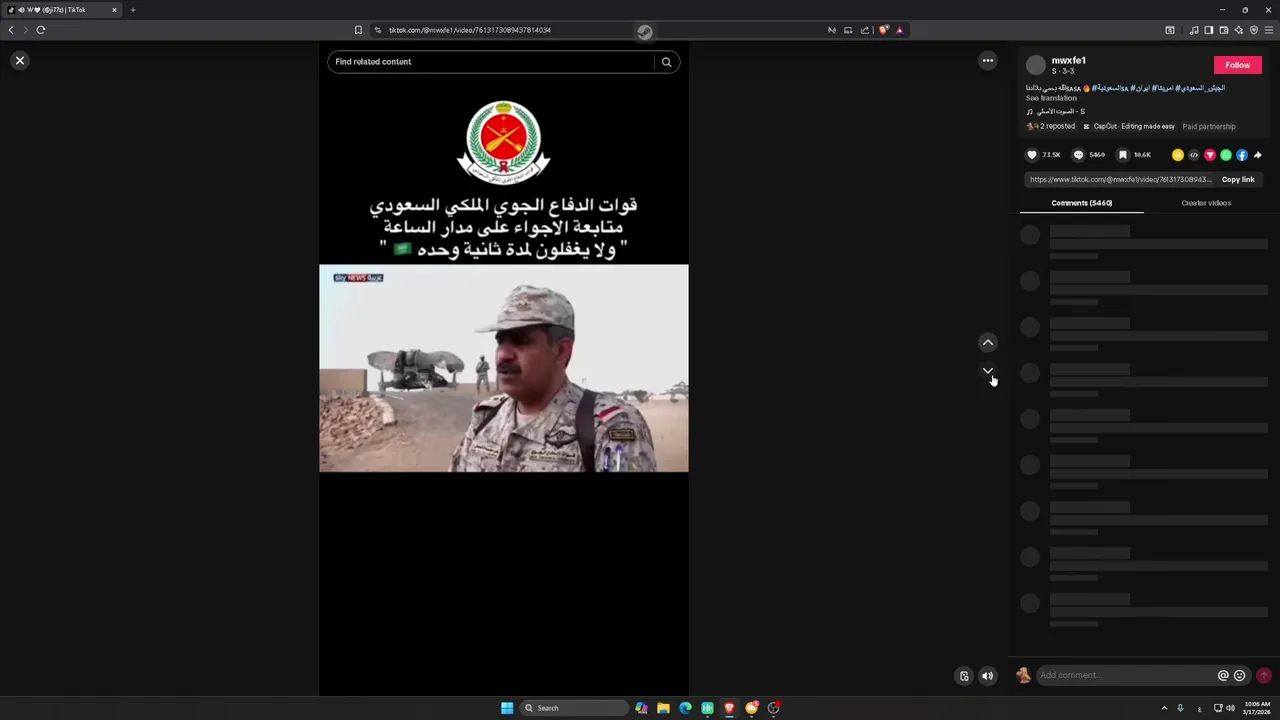
Task: Share to Facebook
Action: [x=1242, y=155]
